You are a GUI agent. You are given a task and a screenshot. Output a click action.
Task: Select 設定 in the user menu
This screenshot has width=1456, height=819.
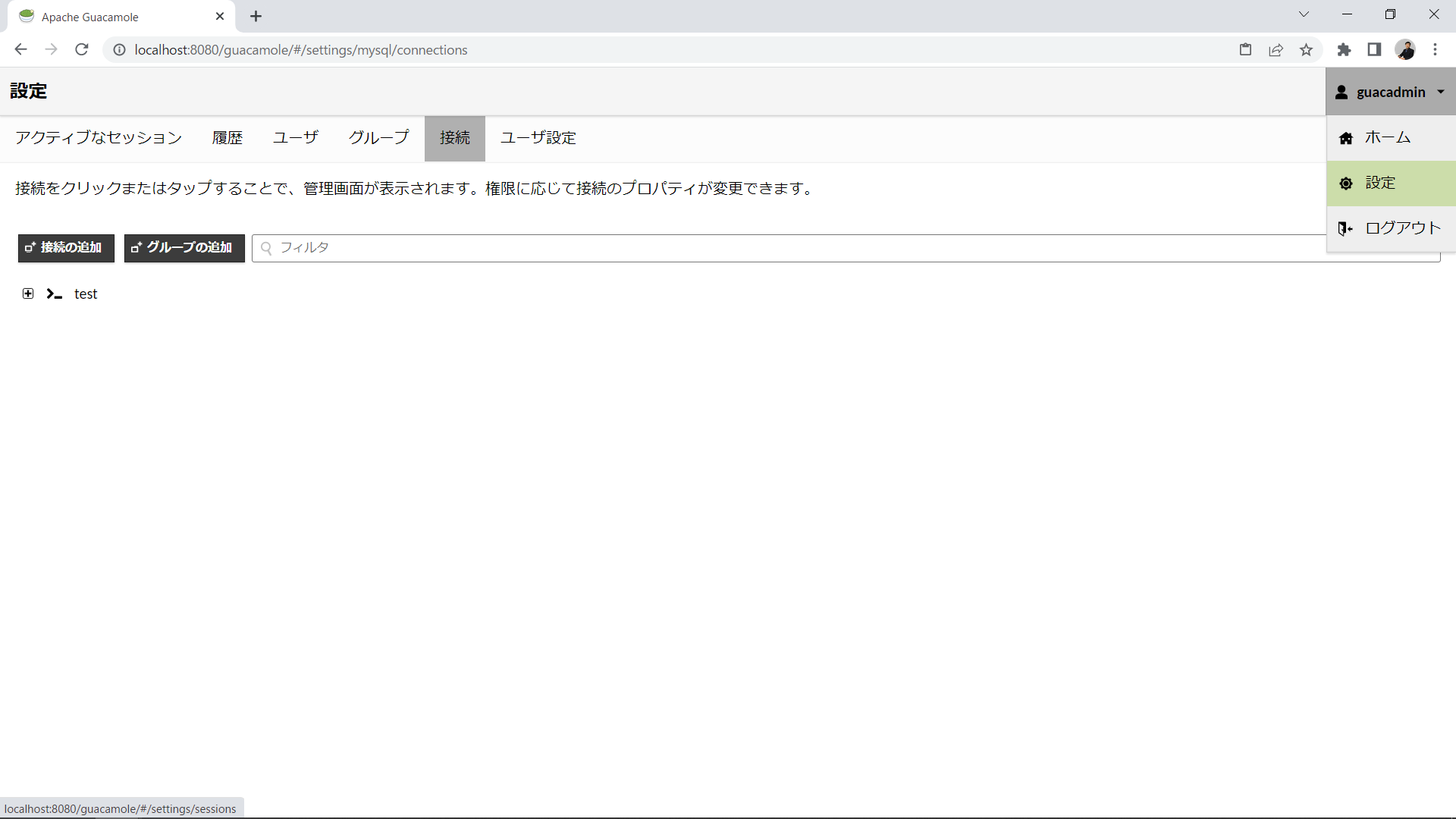tap(1380, 184)
